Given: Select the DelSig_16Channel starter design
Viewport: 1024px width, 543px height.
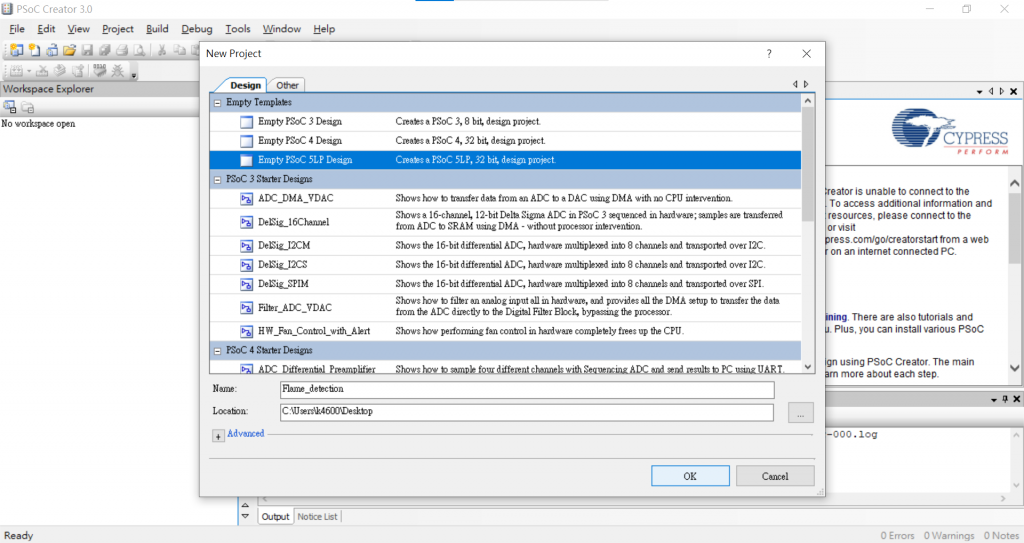Looking at the screenshot, I should (x=505, y=221).
